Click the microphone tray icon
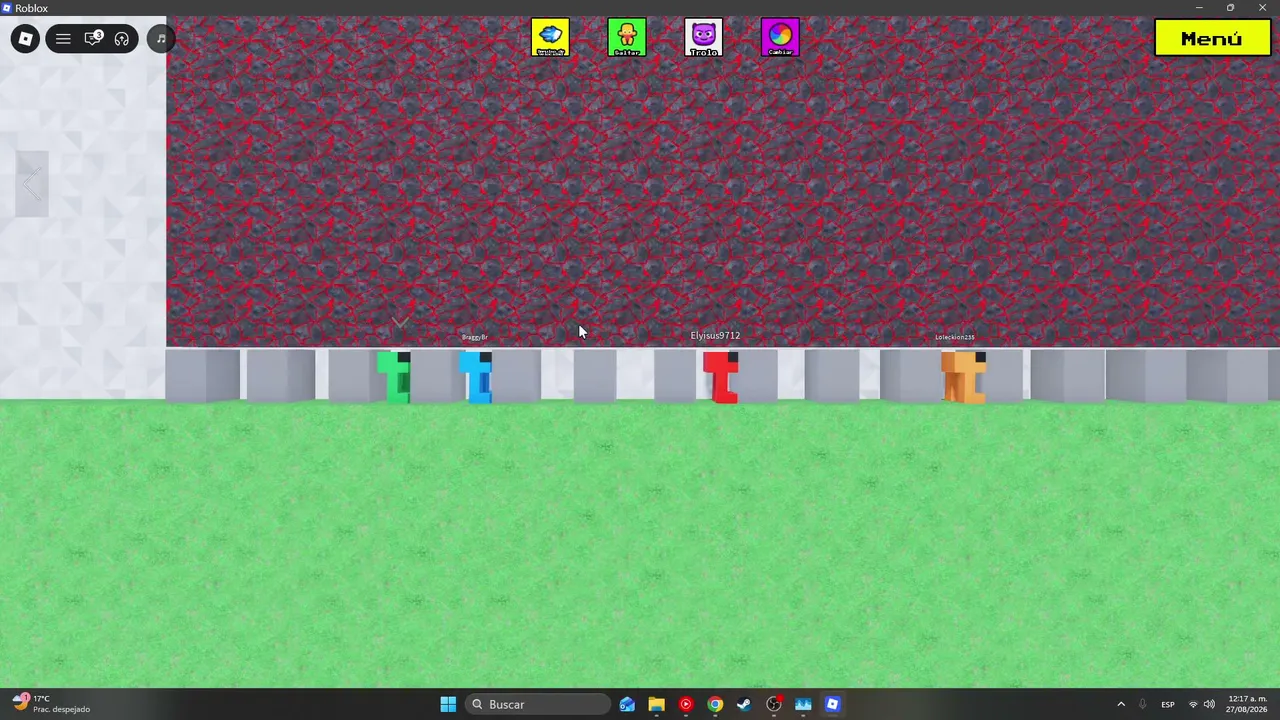The image size is (1280, 720). click(x=1142, y=704)
